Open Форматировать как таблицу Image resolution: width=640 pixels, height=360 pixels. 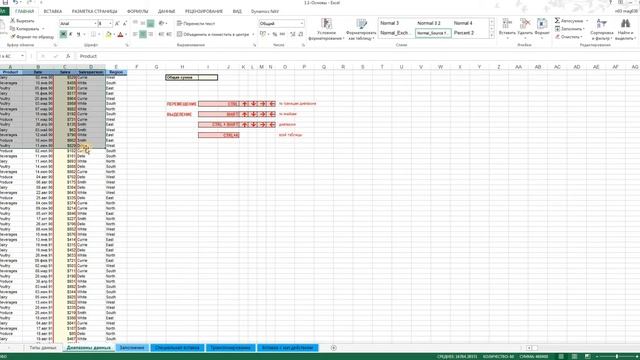(361, 29)
